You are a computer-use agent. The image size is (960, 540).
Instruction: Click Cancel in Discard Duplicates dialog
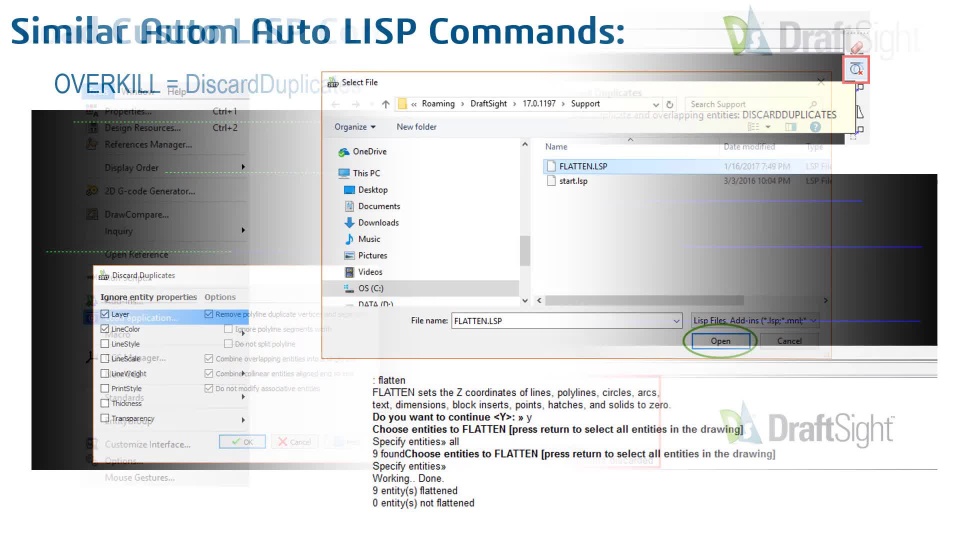coord(294,441)
